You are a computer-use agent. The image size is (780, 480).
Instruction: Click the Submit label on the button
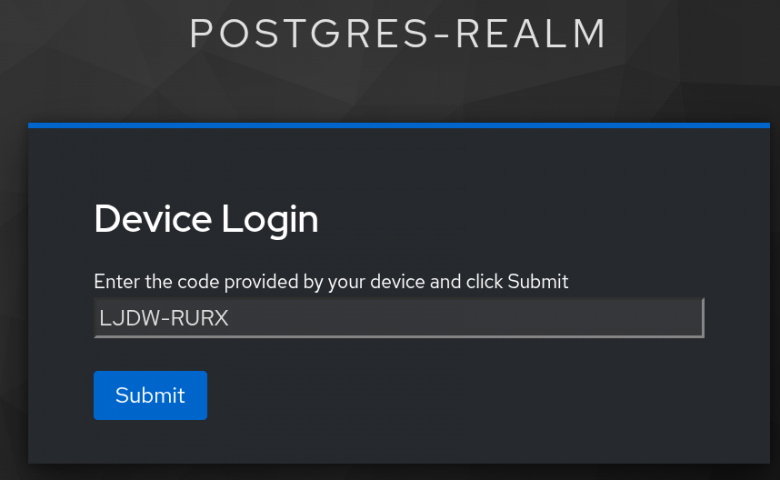[x=150, y=395]
